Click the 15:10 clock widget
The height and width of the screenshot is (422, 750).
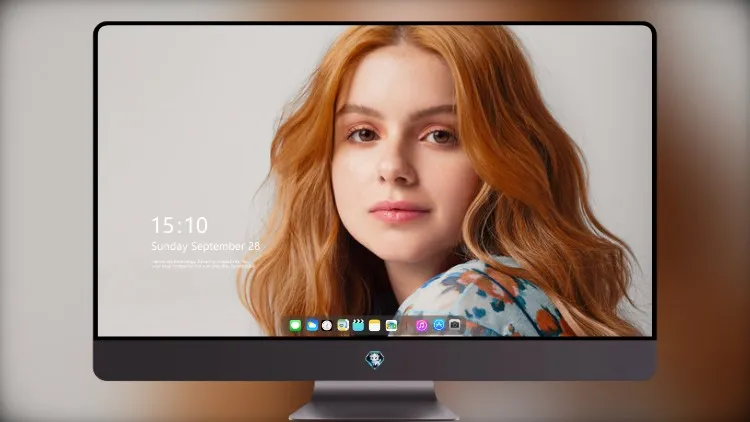point(179,225)
